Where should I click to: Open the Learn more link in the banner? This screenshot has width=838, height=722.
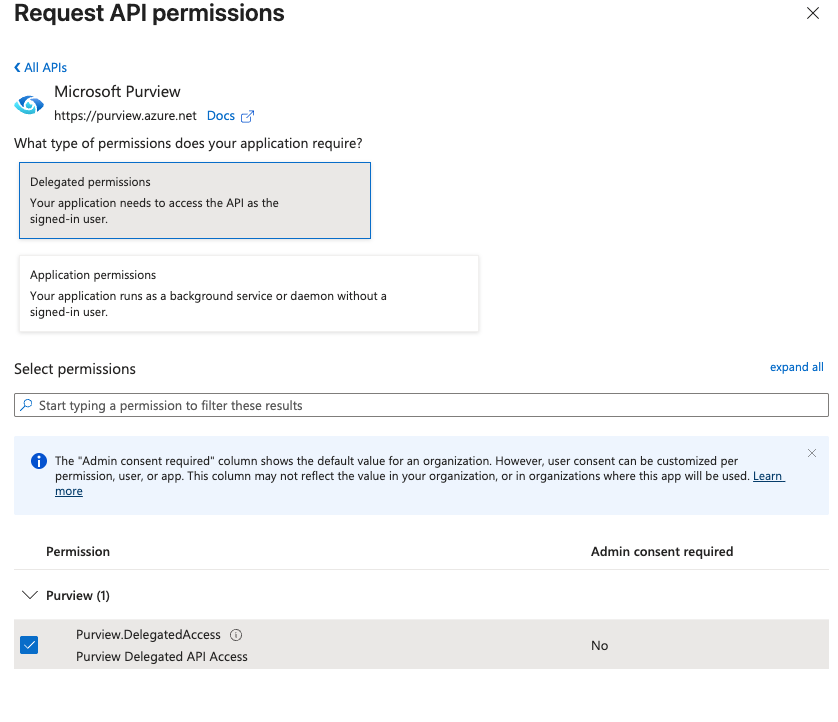768,476
